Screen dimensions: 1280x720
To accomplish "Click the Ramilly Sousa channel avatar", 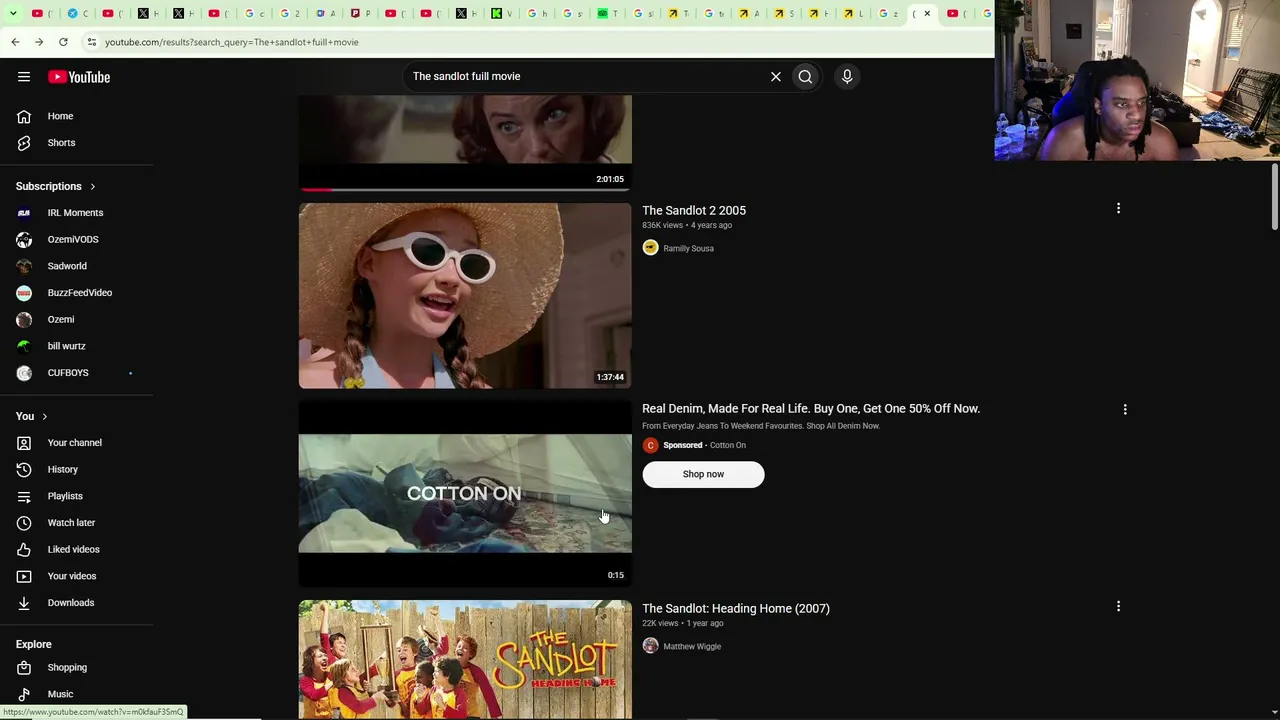I will pyautogui.click(x=650, y=248).
